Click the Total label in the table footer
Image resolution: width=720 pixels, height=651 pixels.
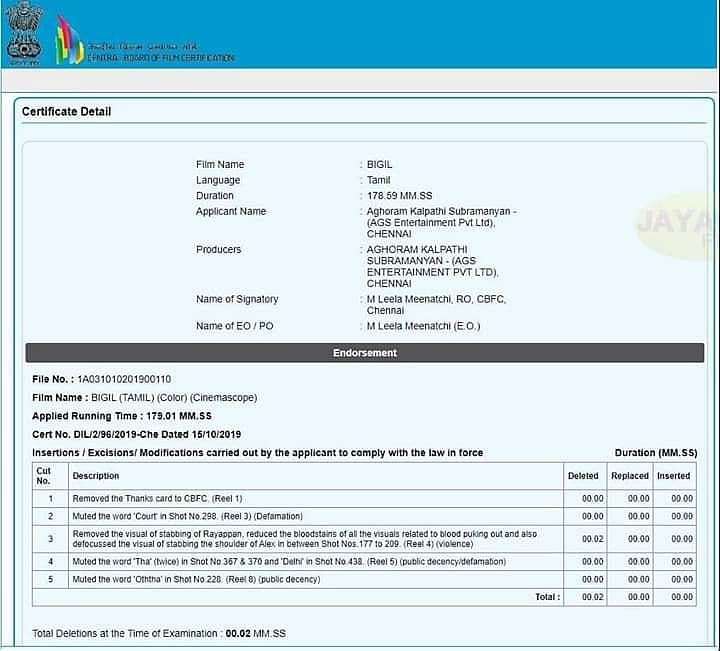tap(547, 597)
